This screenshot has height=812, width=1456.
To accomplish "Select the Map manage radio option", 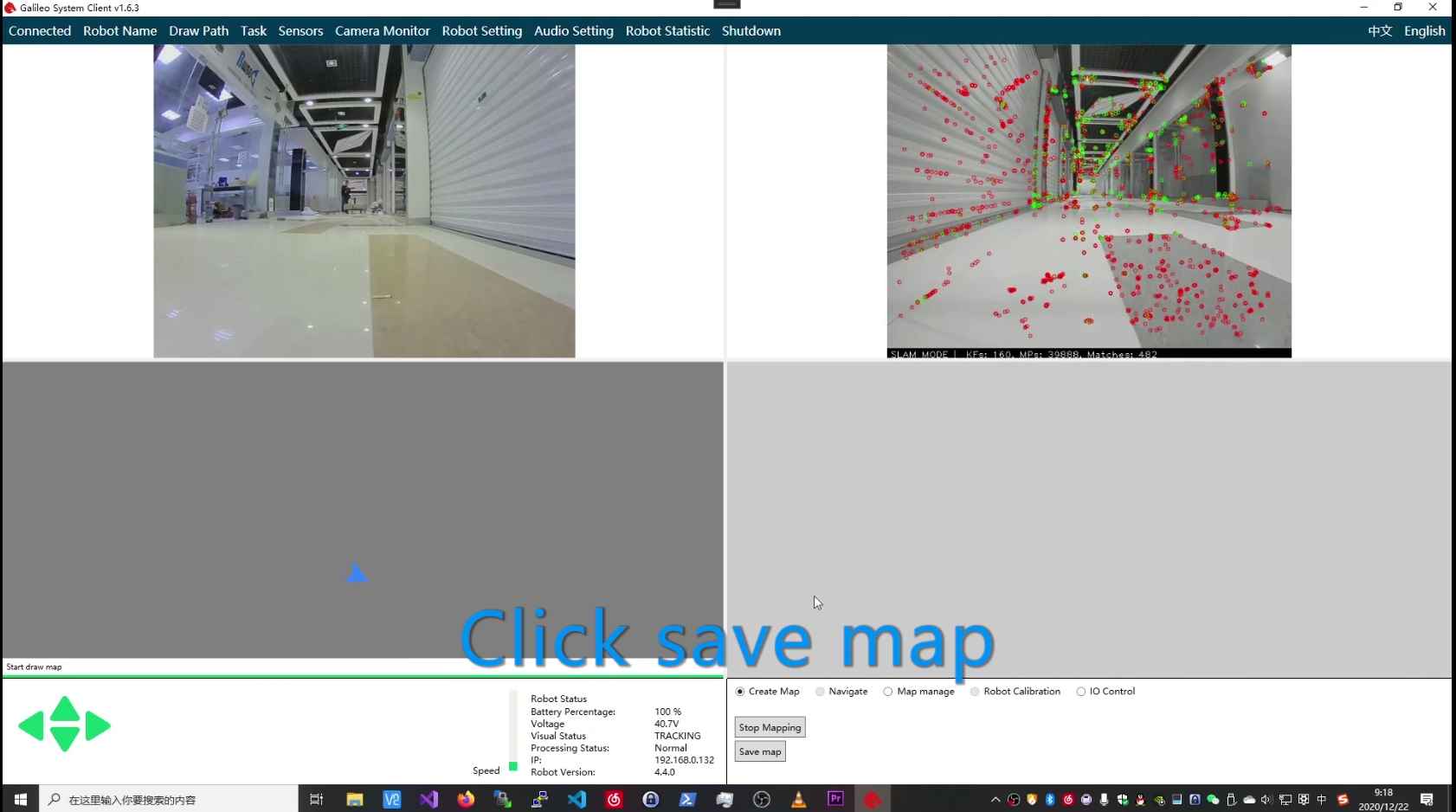I will pyautogui.click(x=888, y=692).
